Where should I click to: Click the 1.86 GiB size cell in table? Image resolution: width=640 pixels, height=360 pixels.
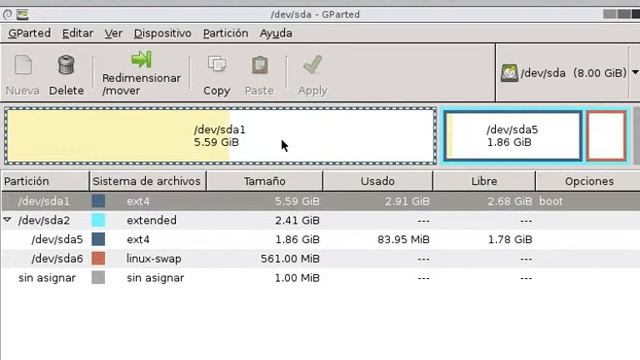point(297,239)
